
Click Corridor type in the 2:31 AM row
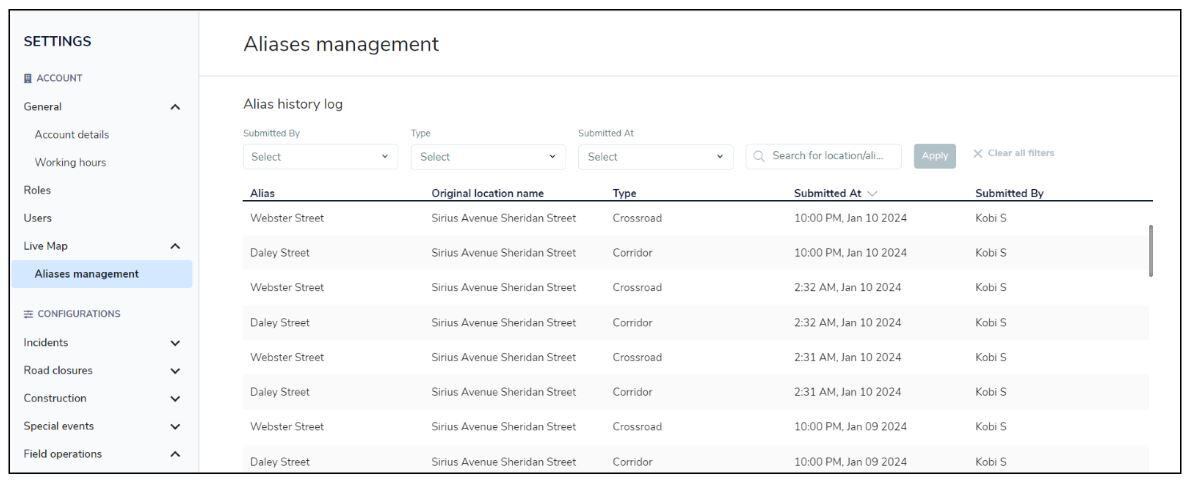click(632, 392)
